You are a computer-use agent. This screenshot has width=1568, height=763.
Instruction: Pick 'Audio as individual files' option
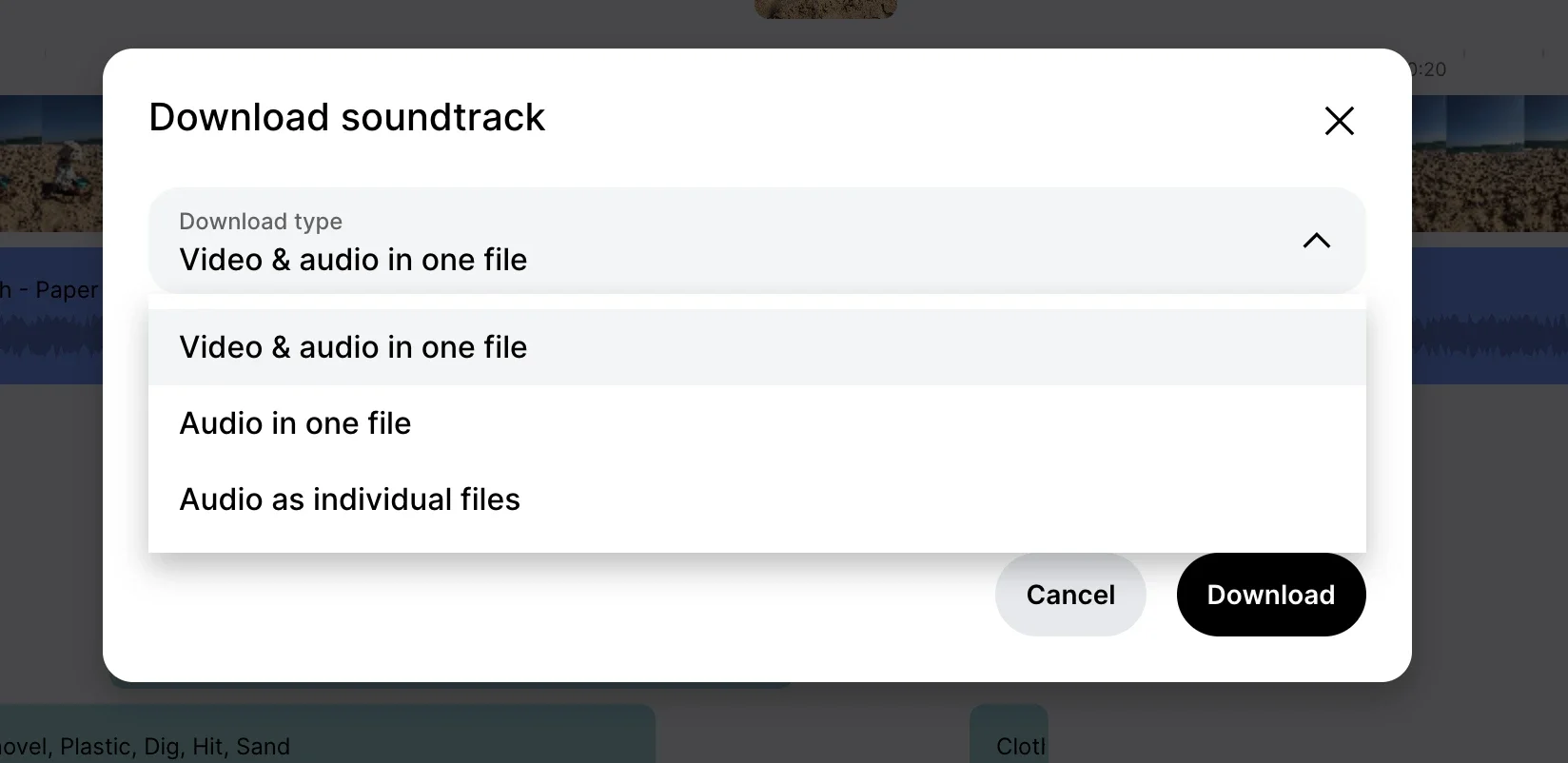click(756, 499)
